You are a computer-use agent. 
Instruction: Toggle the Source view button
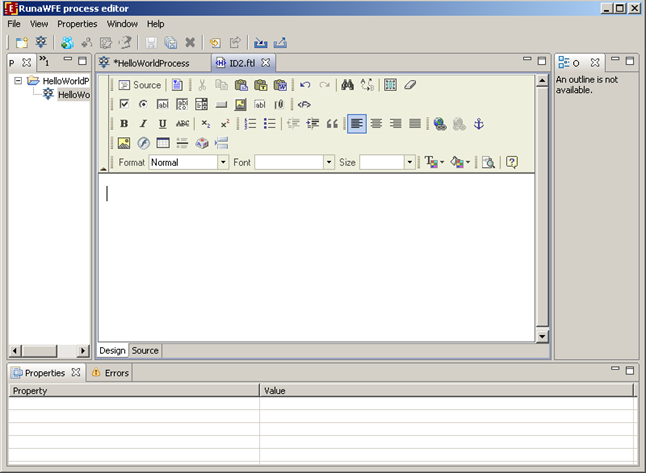[x=139, y=85]
